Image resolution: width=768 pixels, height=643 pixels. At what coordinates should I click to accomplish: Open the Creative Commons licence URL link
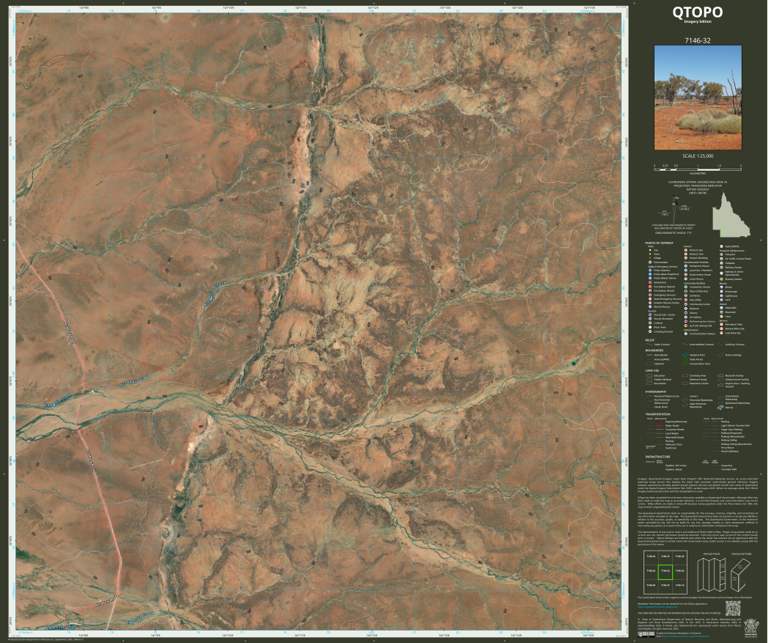click(x=685, y=636)
